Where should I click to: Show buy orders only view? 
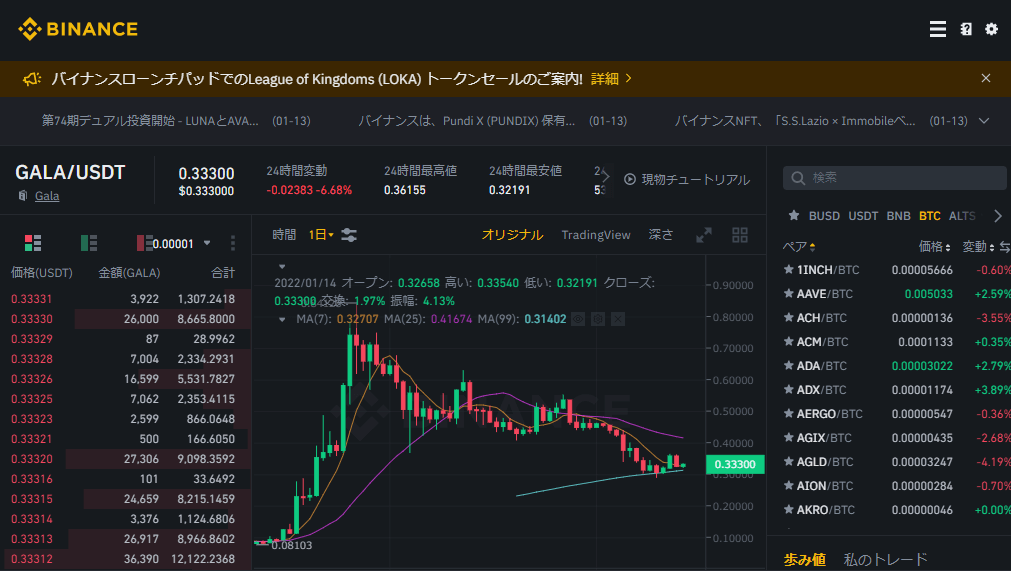pyautogui.click(x=89, y=243)
